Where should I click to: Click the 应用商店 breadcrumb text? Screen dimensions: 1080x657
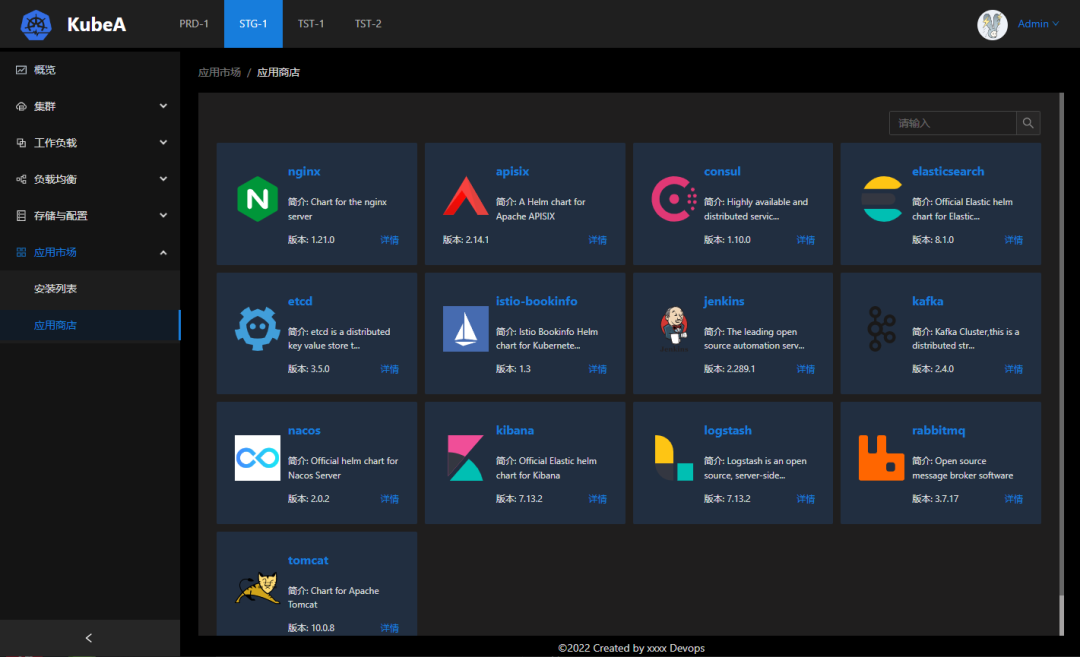coord(278,72)
